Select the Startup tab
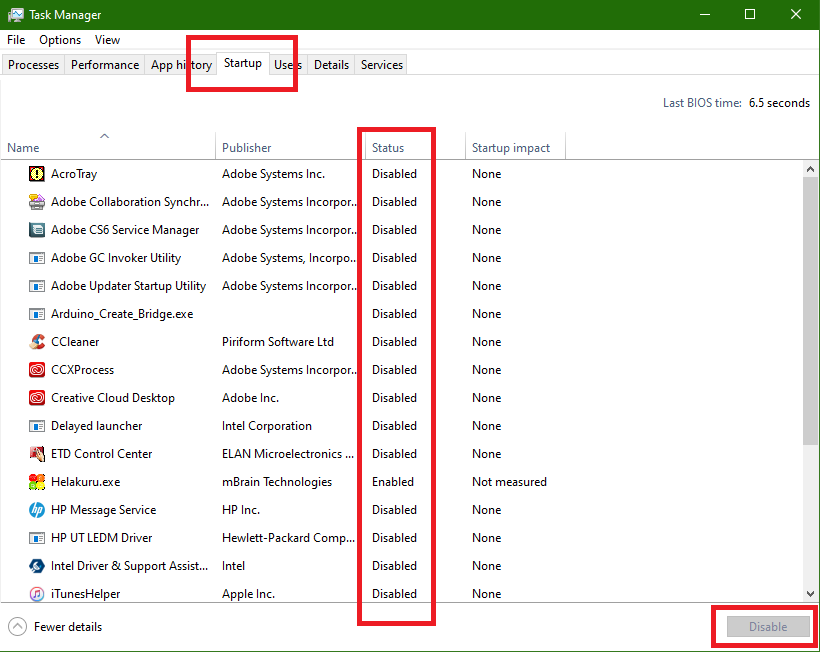 (x=243, y=63)
